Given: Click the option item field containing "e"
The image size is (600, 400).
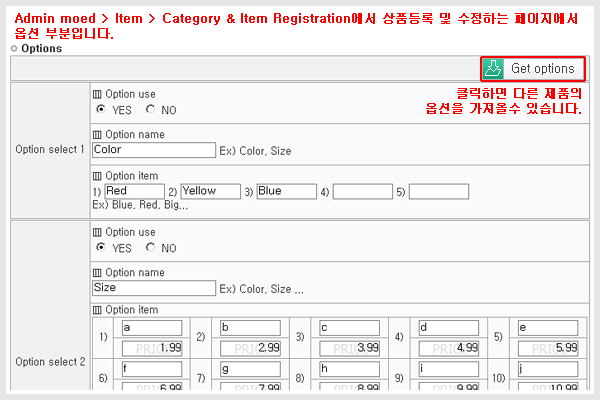Looking at the screenshot, I should (548, 327).
